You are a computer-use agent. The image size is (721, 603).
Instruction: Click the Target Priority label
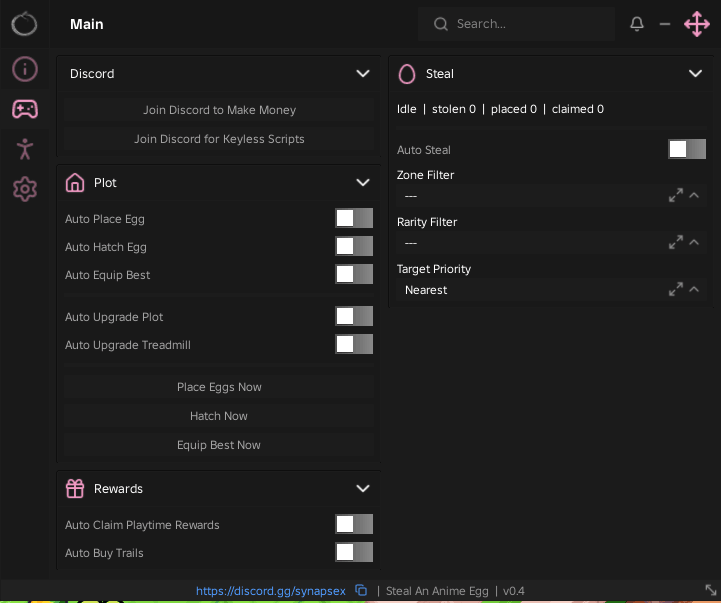(434, 269)
